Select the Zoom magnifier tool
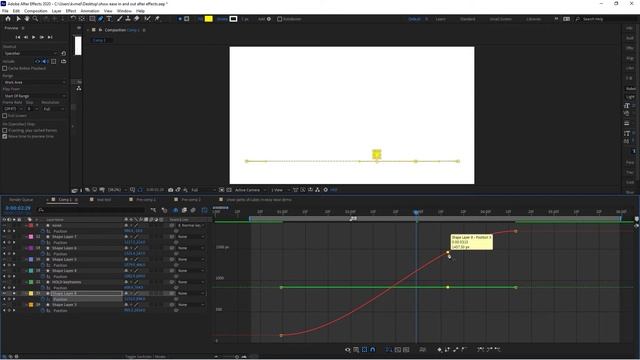Viewport: 640px width, 360px height. (36, 19)
